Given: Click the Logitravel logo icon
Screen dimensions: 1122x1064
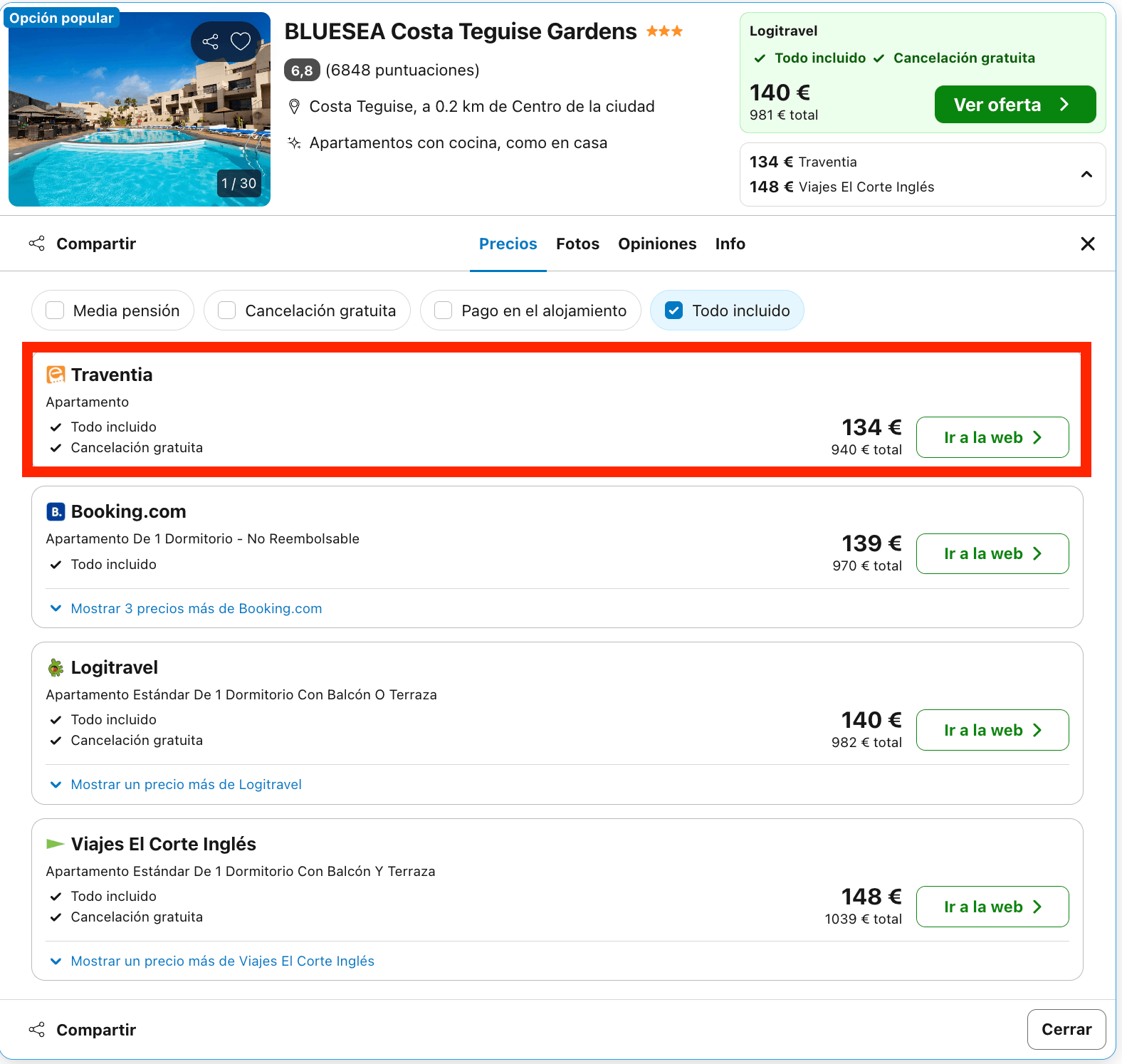Looking at the screenshot, I should [56, 667].
